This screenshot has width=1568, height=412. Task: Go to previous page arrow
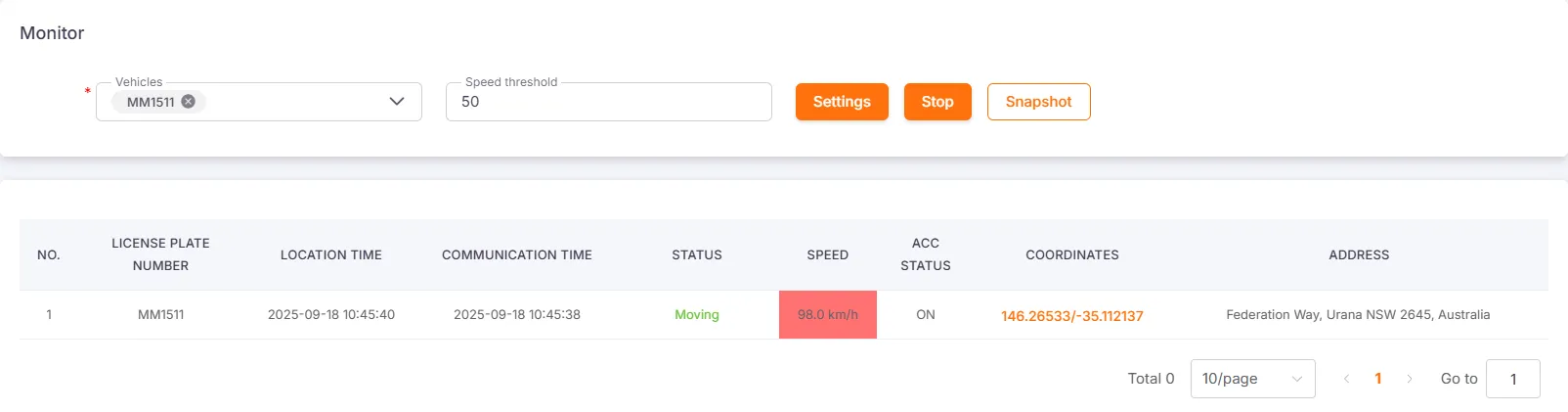(x=1346, y=379)
